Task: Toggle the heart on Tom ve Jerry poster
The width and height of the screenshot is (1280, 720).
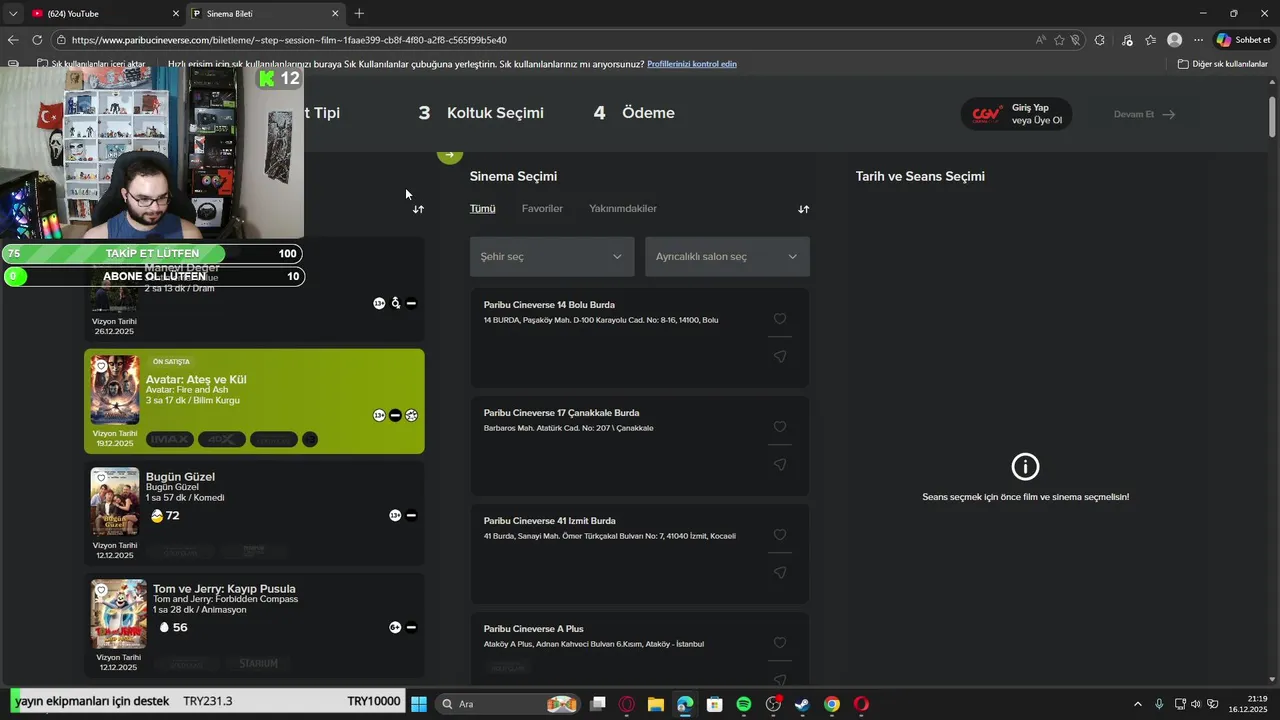Action: (101, 590)
